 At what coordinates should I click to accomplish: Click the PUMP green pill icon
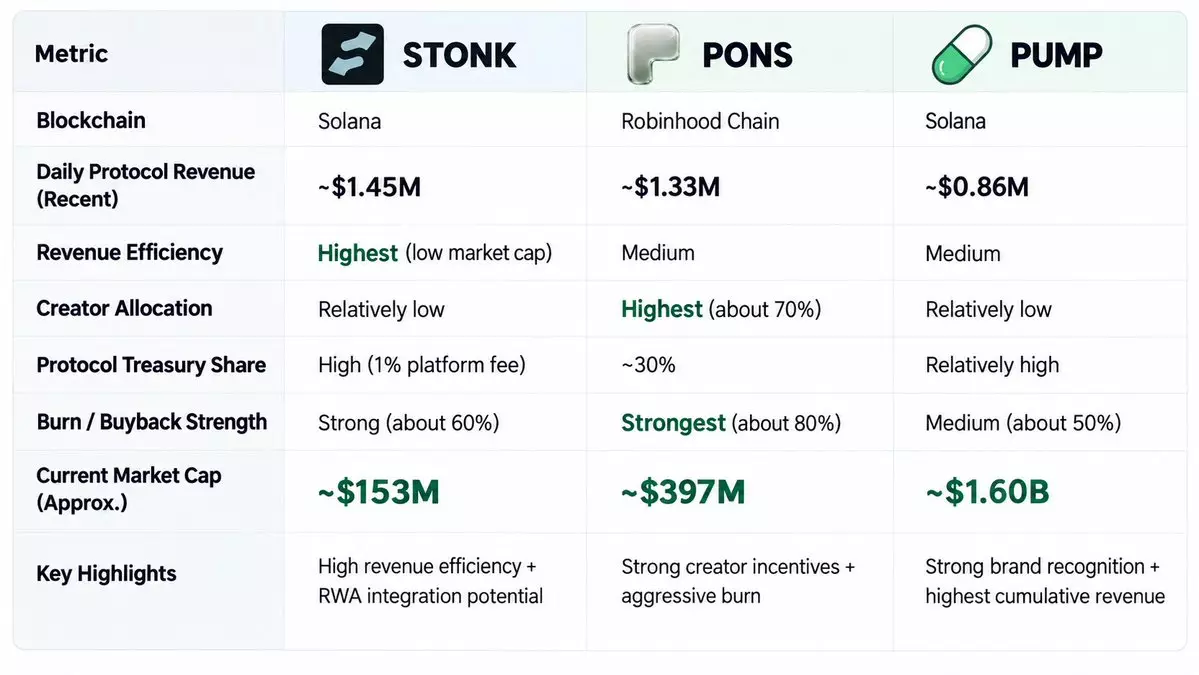tap(961, 54)
